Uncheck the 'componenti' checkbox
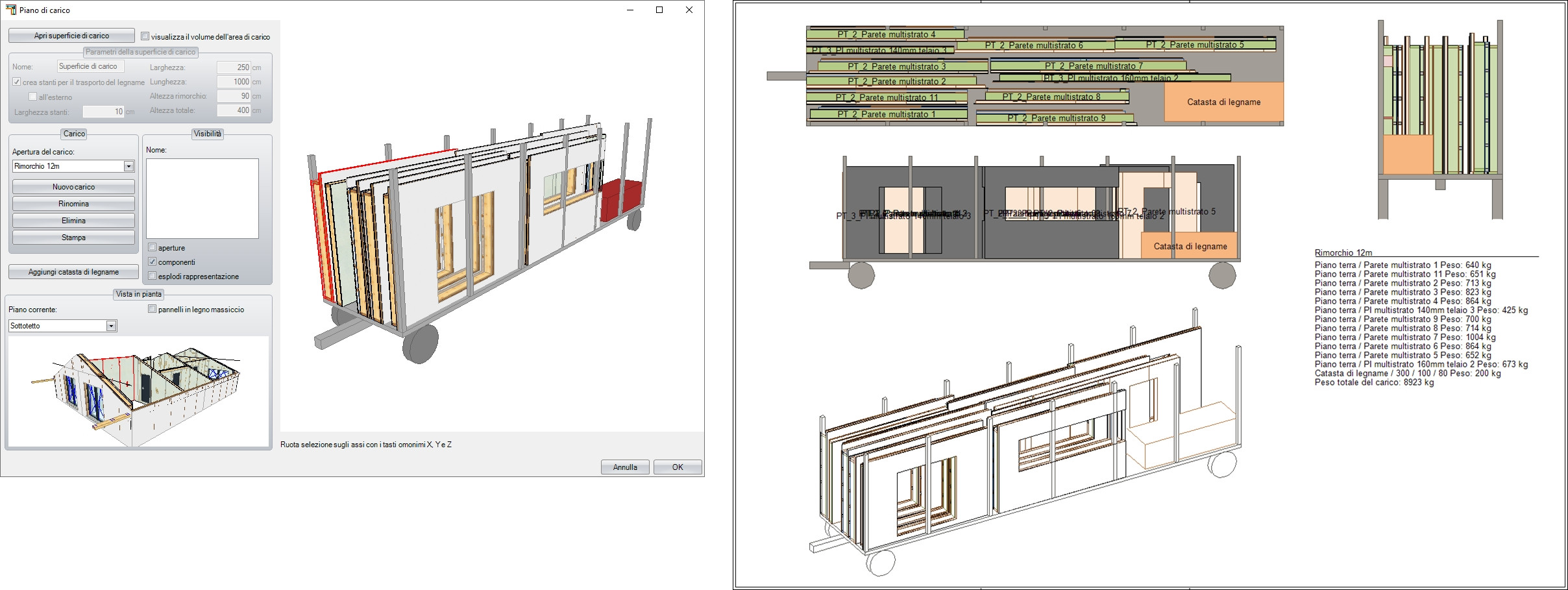1568x590 pixels. pyautogui.click(x=153, y=262)
